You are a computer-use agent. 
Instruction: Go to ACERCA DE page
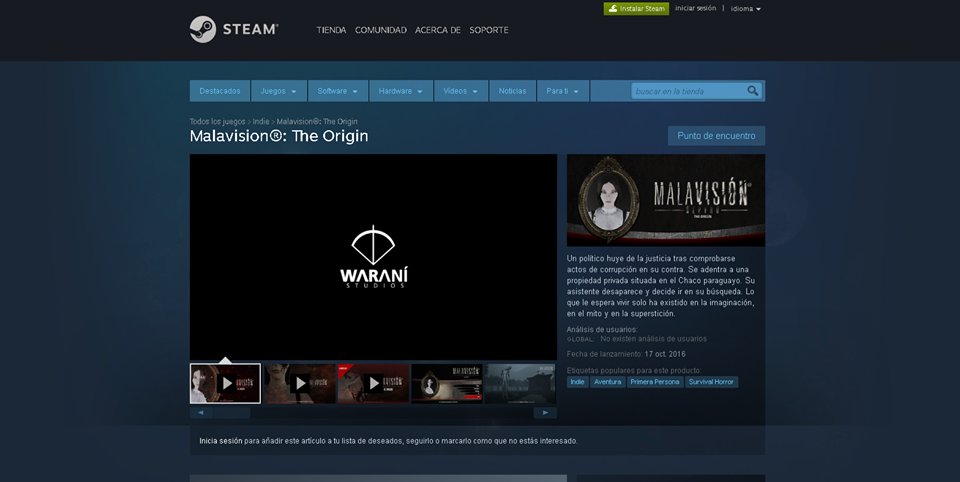[438, 30]
